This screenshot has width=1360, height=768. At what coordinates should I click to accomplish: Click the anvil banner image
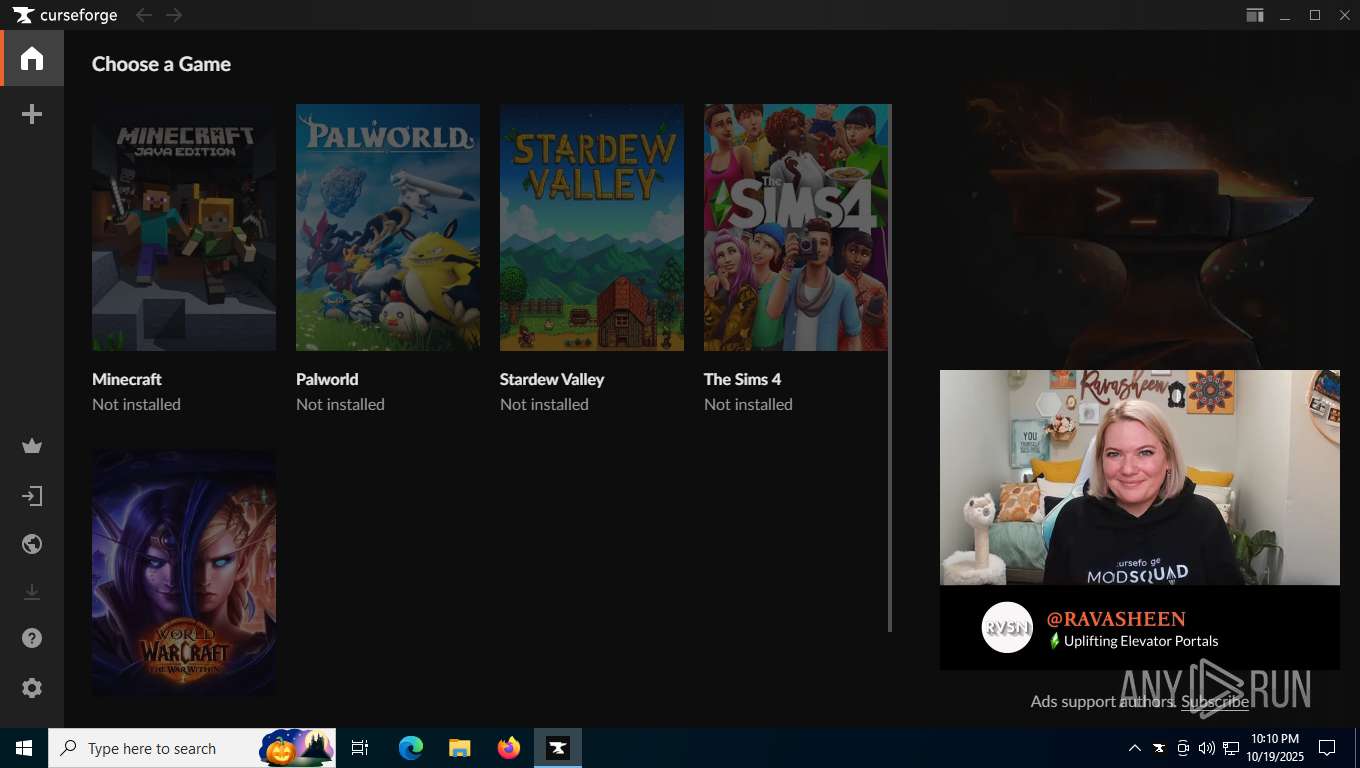click(1140, 227)
